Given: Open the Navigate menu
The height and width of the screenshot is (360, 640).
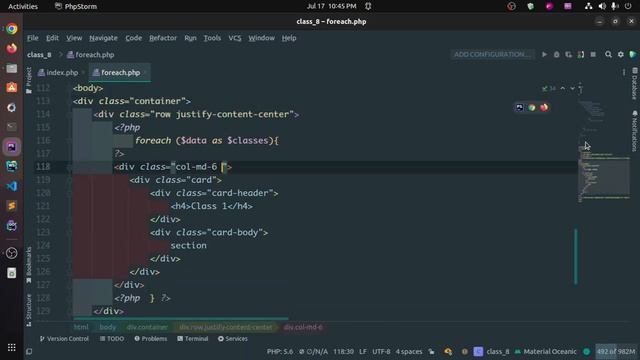Looking at the screenshot, I should [x=103, y=38].
